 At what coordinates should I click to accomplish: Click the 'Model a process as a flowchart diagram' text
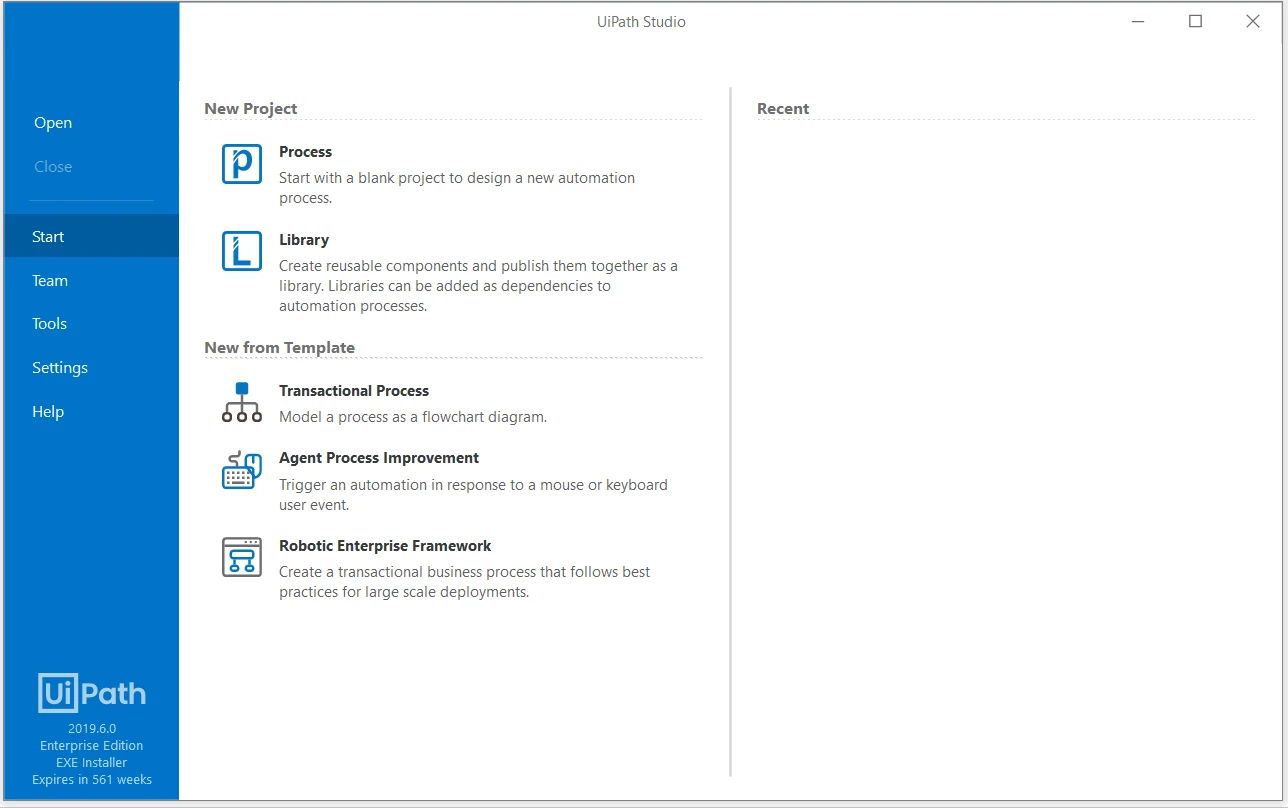point(413,417)
